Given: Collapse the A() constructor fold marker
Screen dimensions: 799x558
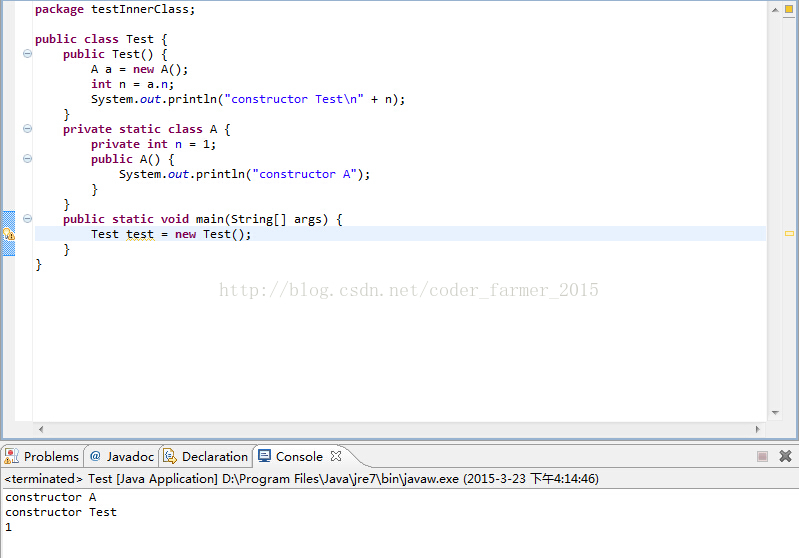Looking at the screenshot, I should click(28, 158).
